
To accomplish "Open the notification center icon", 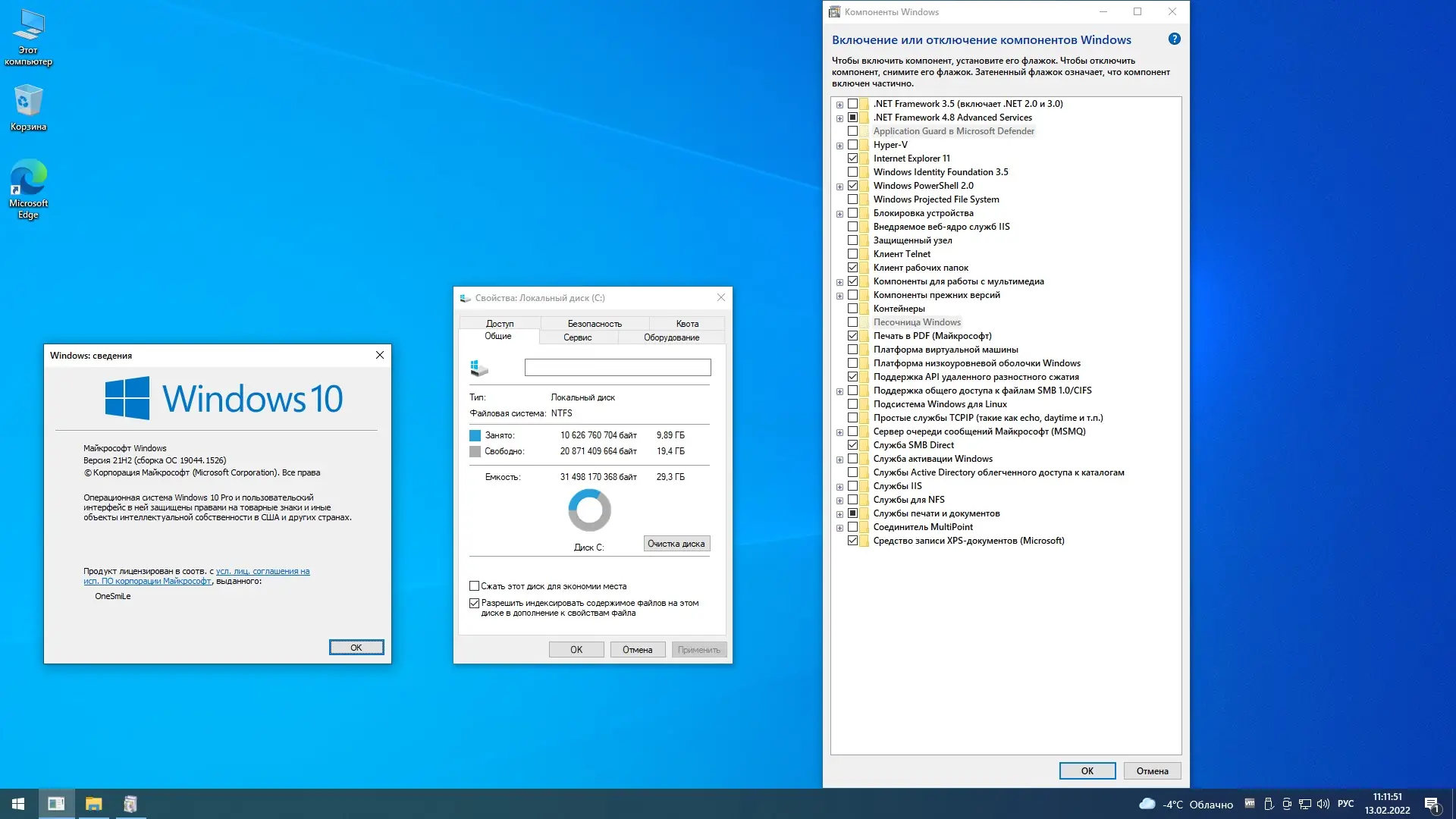I will click(x=1432, y=804).
